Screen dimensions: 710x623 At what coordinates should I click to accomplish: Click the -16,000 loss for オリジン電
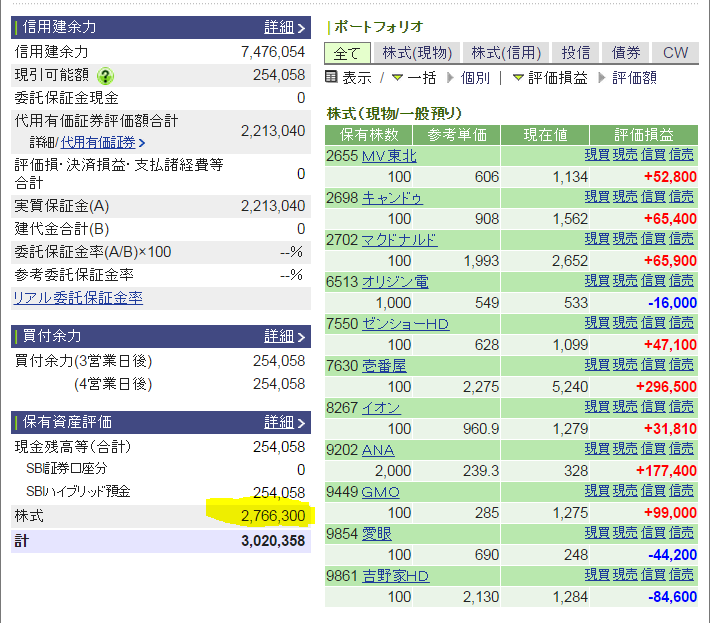click(x=672, y=303)
